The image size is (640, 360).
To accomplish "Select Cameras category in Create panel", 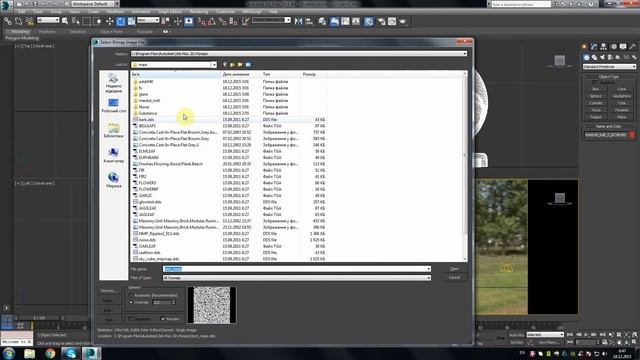I will [610, 58].
